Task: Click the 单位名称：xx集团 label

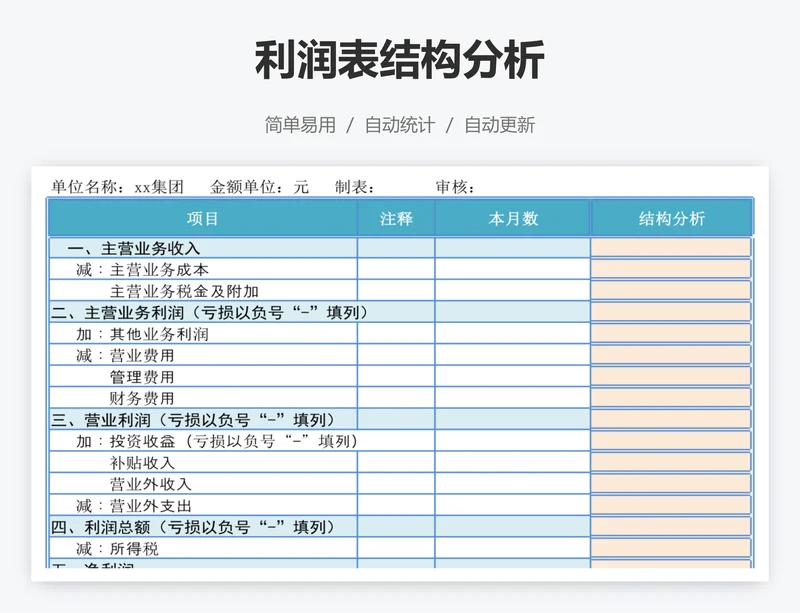Action: click(x=117, y=187)
